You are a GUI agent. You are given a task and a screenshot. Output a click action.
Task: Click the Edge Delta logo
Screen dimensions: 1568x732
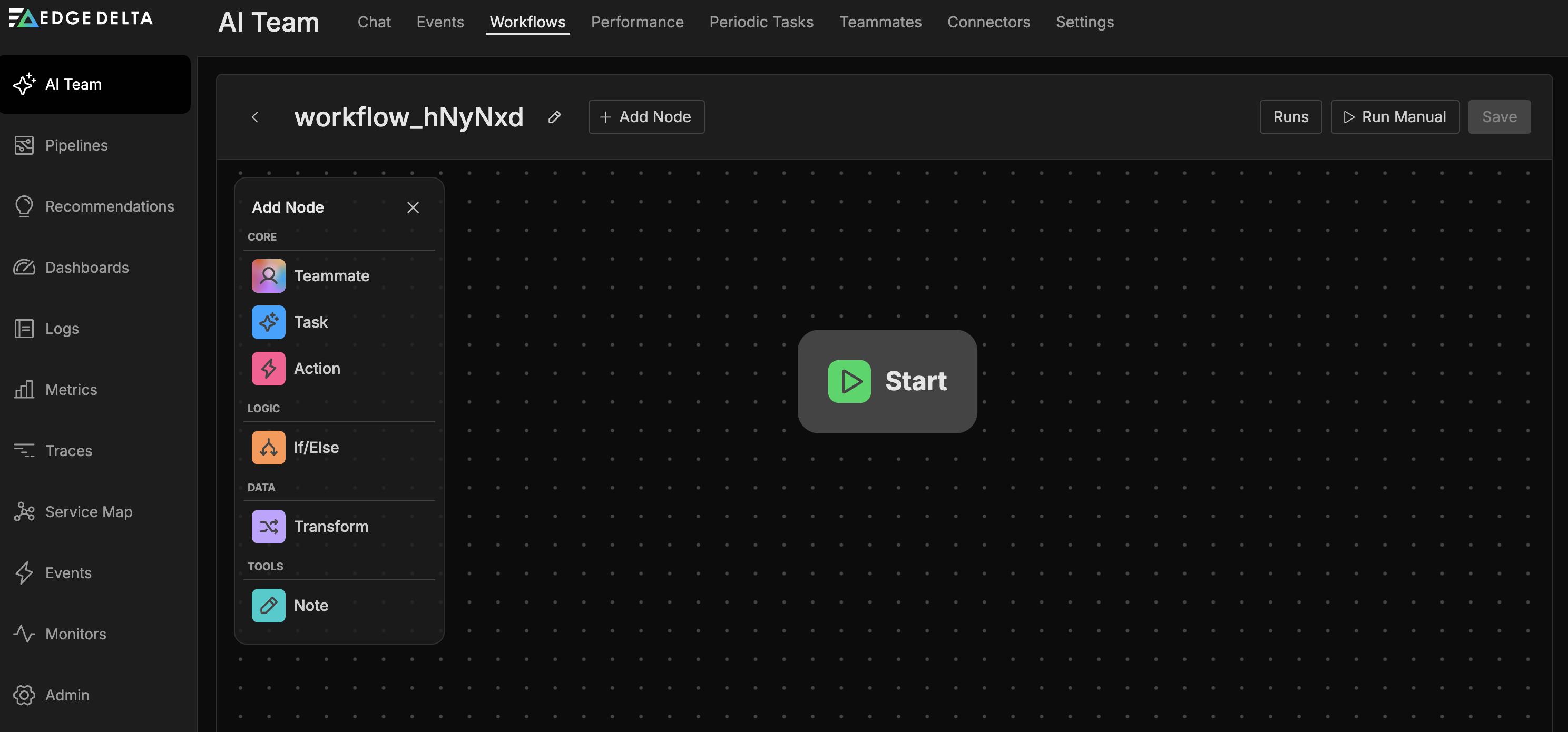tap(80, 18)
